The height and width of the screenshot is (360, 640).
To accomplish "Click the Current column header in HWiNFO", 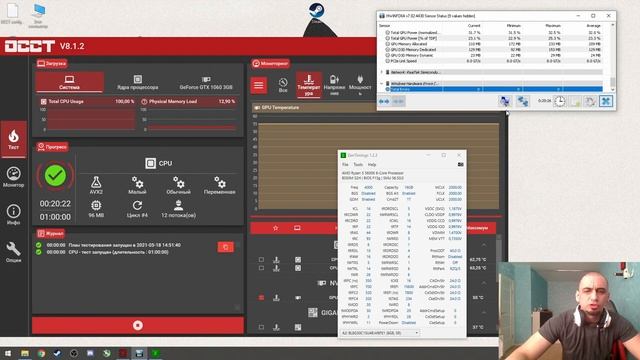I will tap(474, 26).
